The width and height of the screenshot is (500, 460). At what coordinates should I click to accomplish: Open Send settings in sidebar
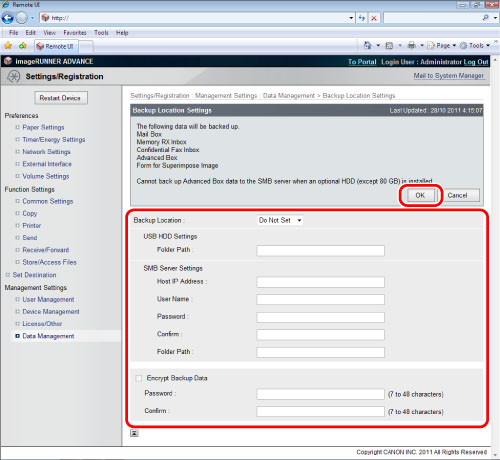pos(30,238)
